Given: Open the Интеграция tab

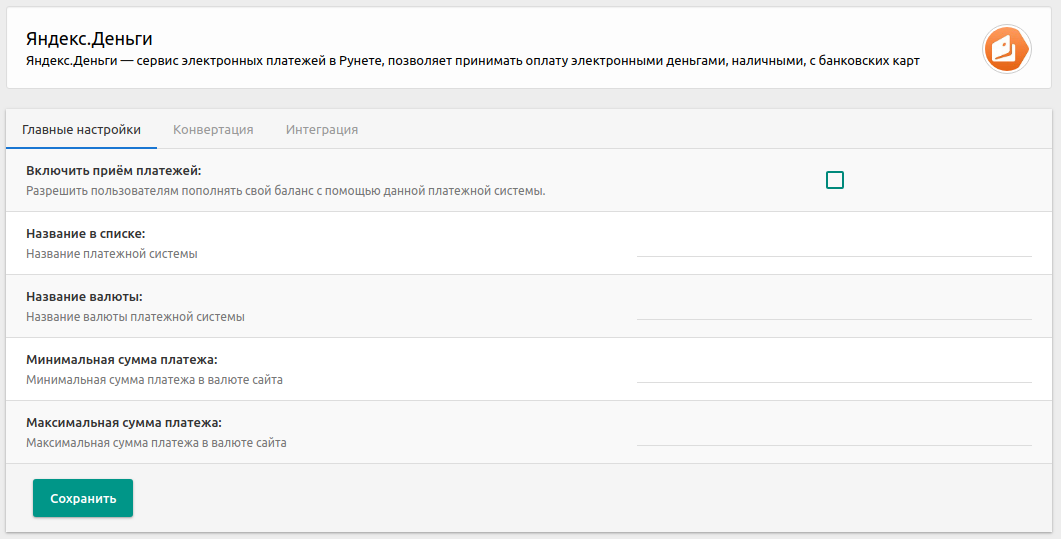Looking at the screenshot, I should point(322,130).
